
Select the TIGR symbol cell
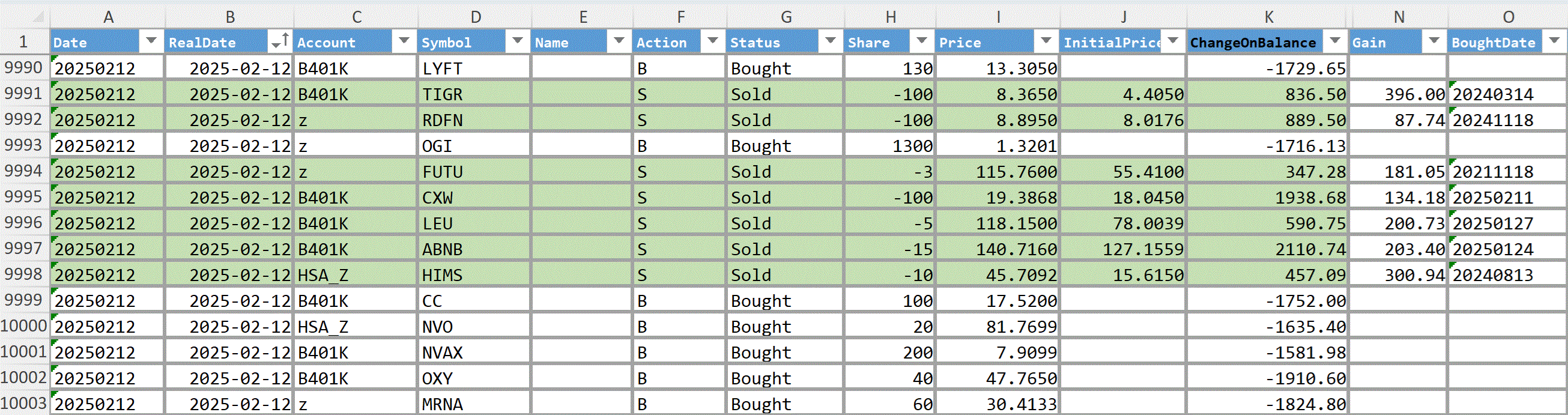[474, 94]
